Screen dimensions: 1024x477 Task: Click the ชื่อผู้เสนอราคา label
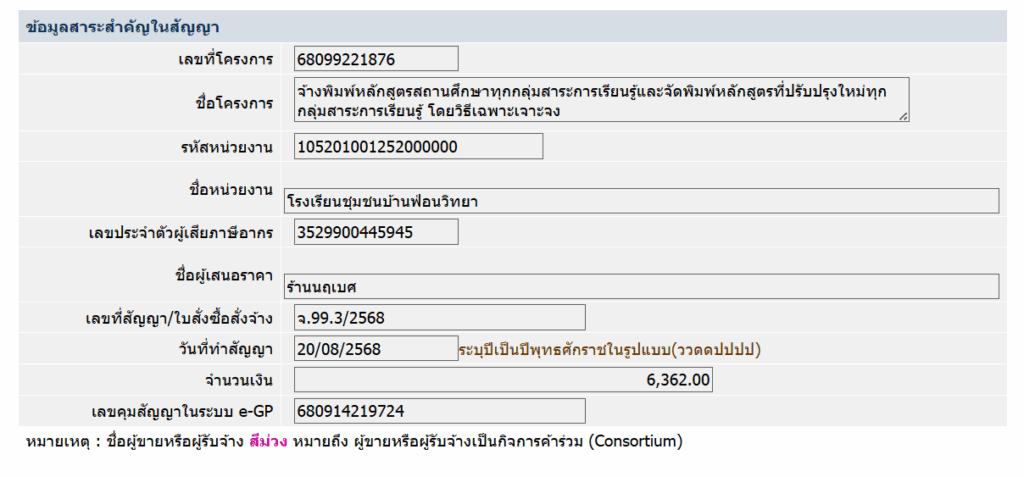pyautogui.click(x=220, y=276)
